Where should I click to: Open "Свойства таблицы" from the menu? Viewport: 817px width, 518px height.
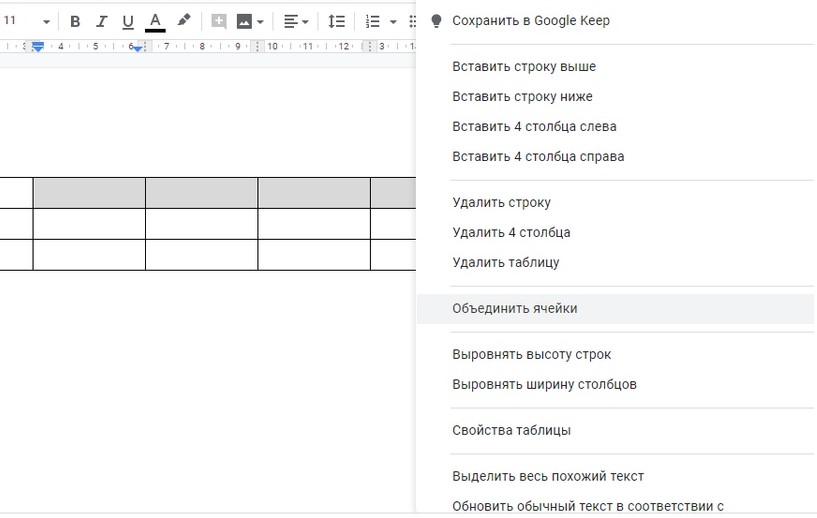point(512,431)
